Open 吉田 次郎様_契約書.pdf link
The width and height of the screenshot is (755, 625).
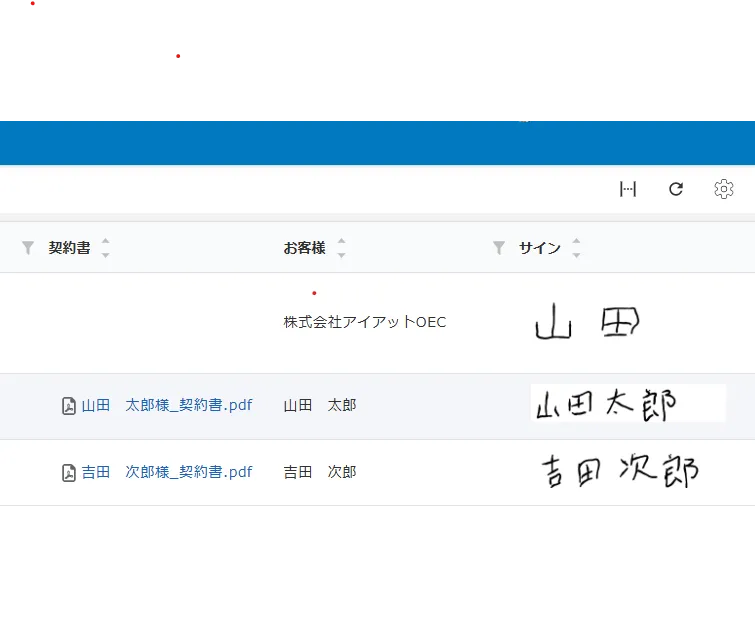pyautogui.click(x=167, y=472)
